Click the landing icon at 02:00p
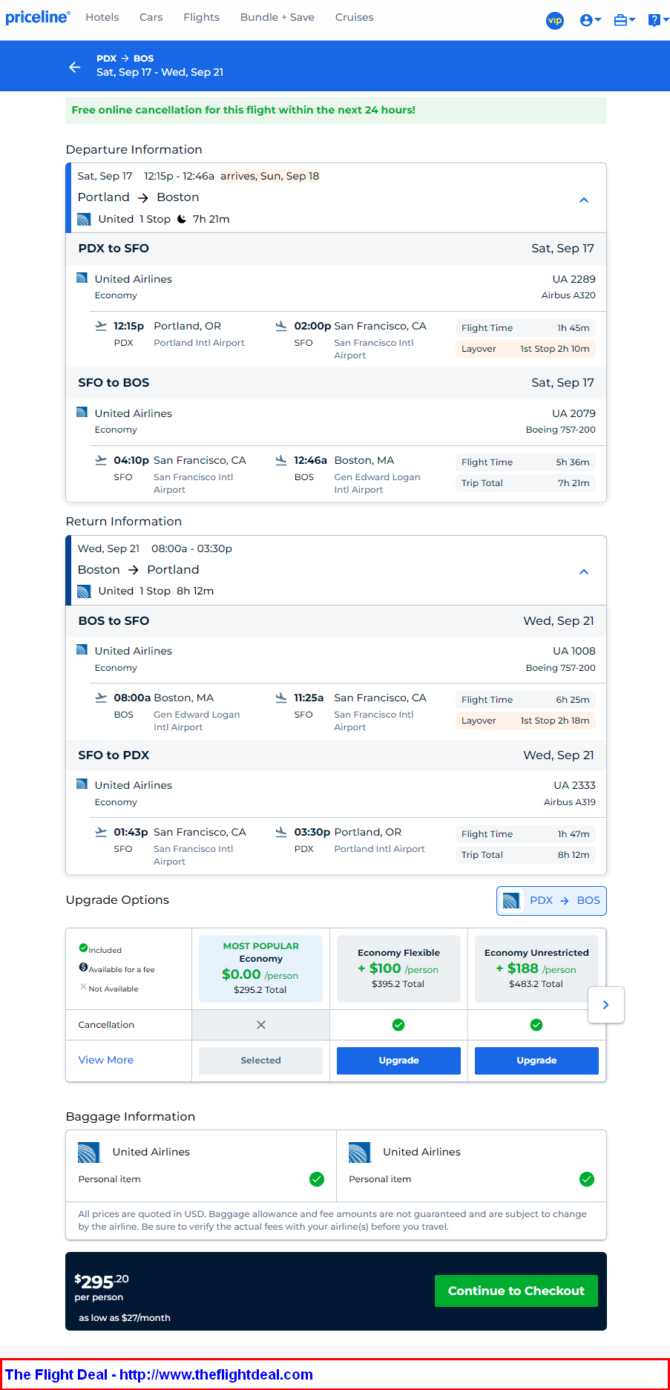 click(x=282, y=326)
